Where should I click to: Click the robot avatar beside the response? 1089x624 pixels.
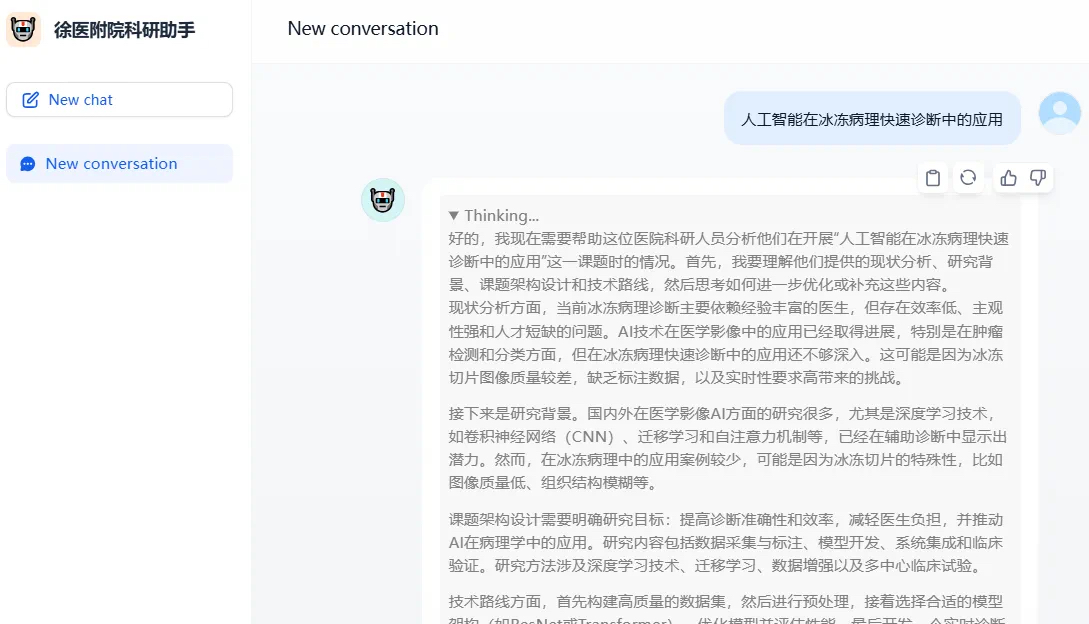[x=383, y=200]
